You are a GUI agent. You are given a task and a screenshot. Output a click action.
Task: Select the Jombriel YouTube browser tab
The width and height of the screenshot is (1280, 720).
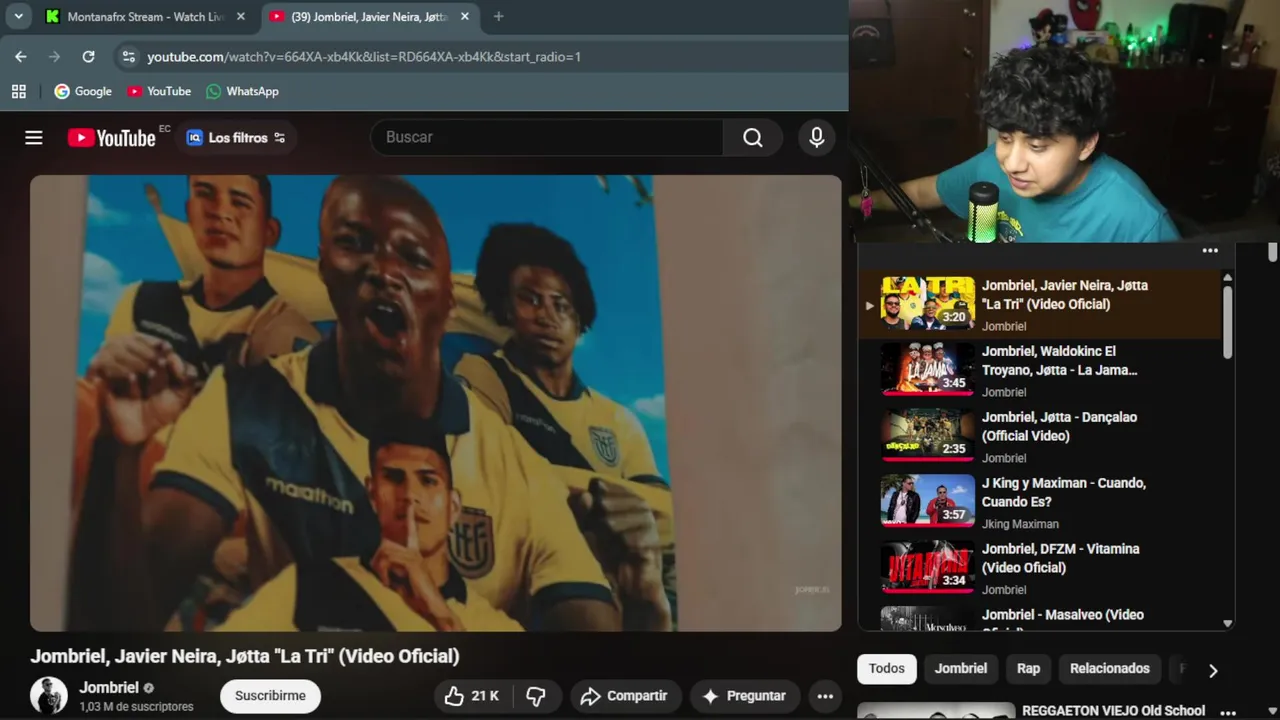(x=370, y=17)
